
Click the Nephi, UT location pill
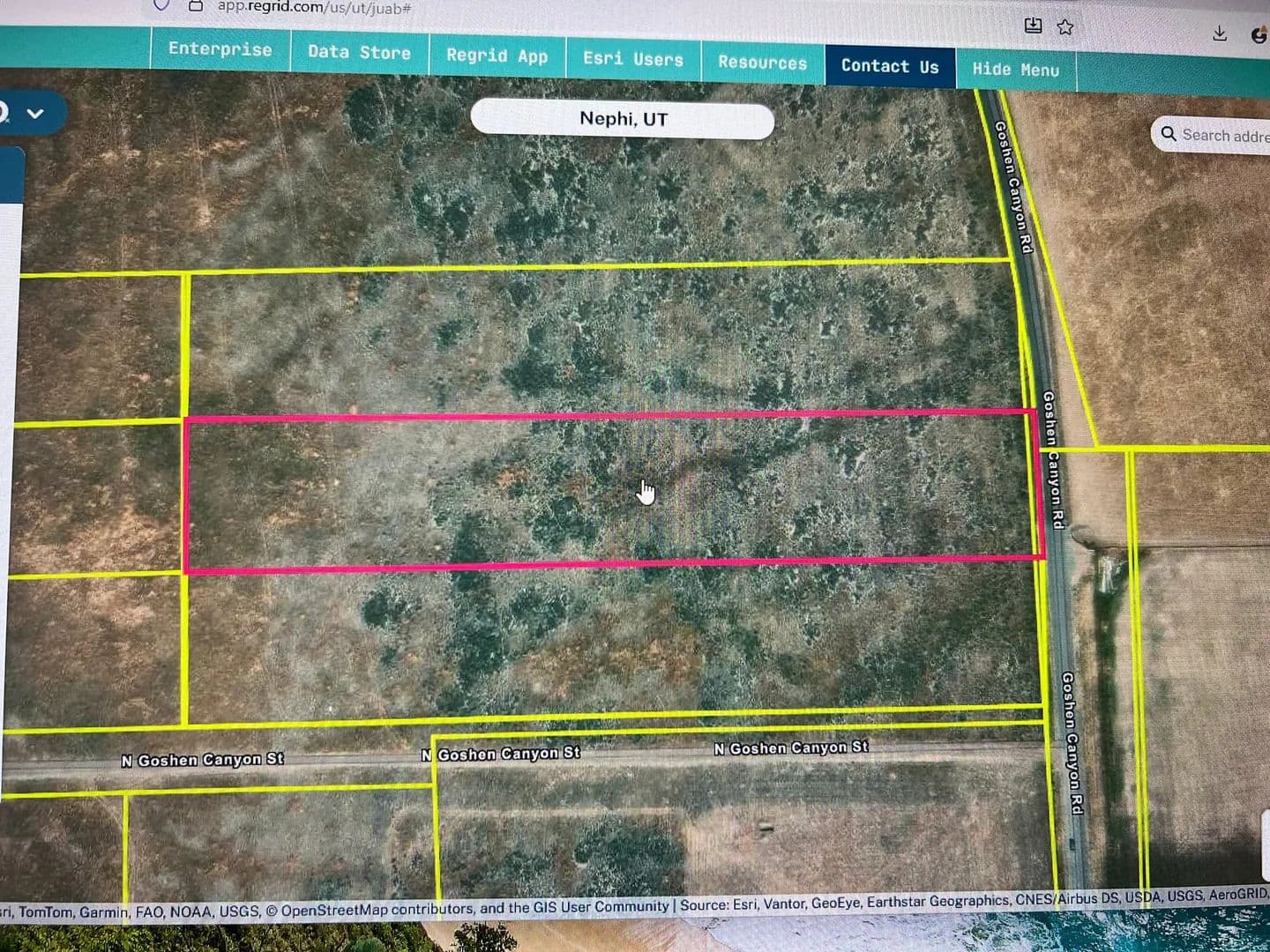pos(622,119)
